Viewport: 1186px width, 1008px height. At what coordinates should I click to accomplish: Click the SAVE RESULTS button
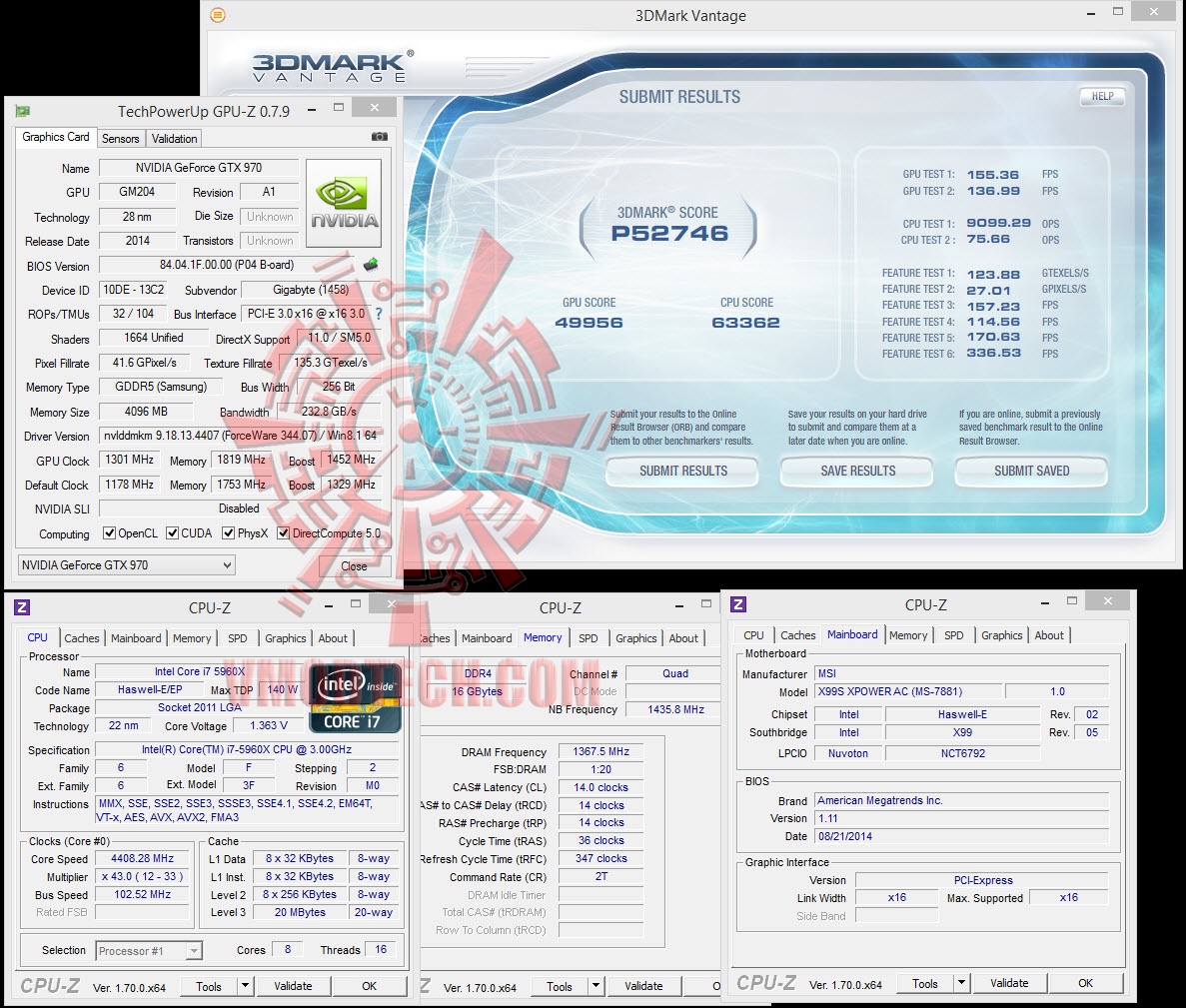click(857, 472)
